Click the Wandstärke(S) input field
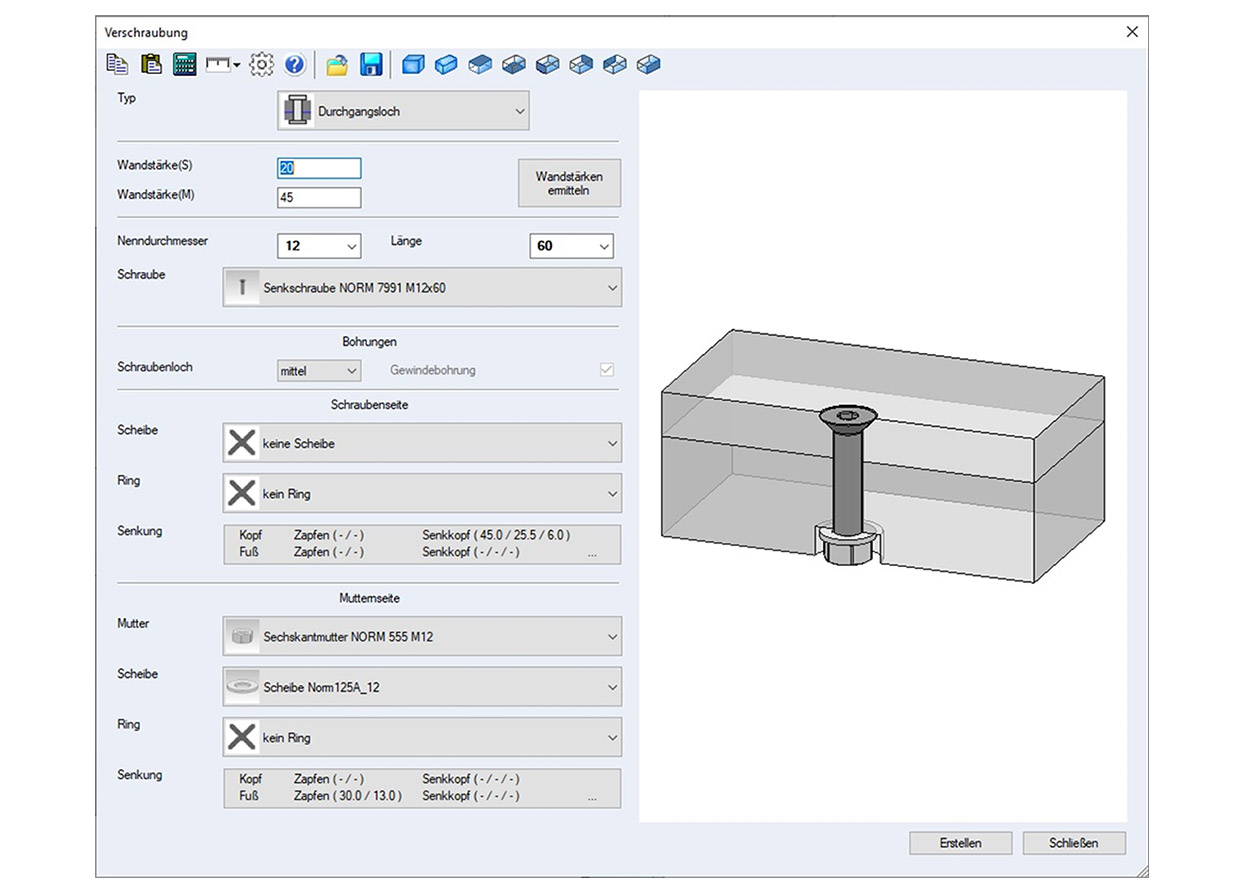 [x=319, y=168]
